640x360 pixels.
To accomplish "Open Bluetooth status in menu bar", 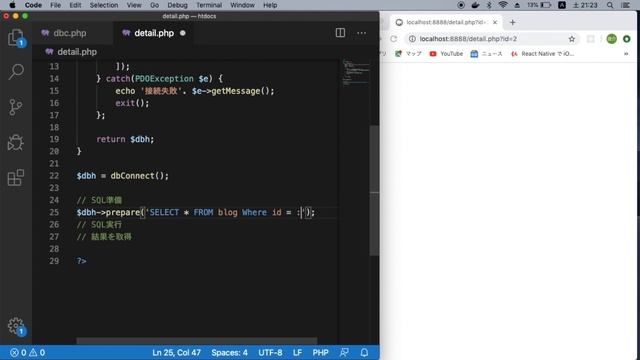I will pos(489,5).
